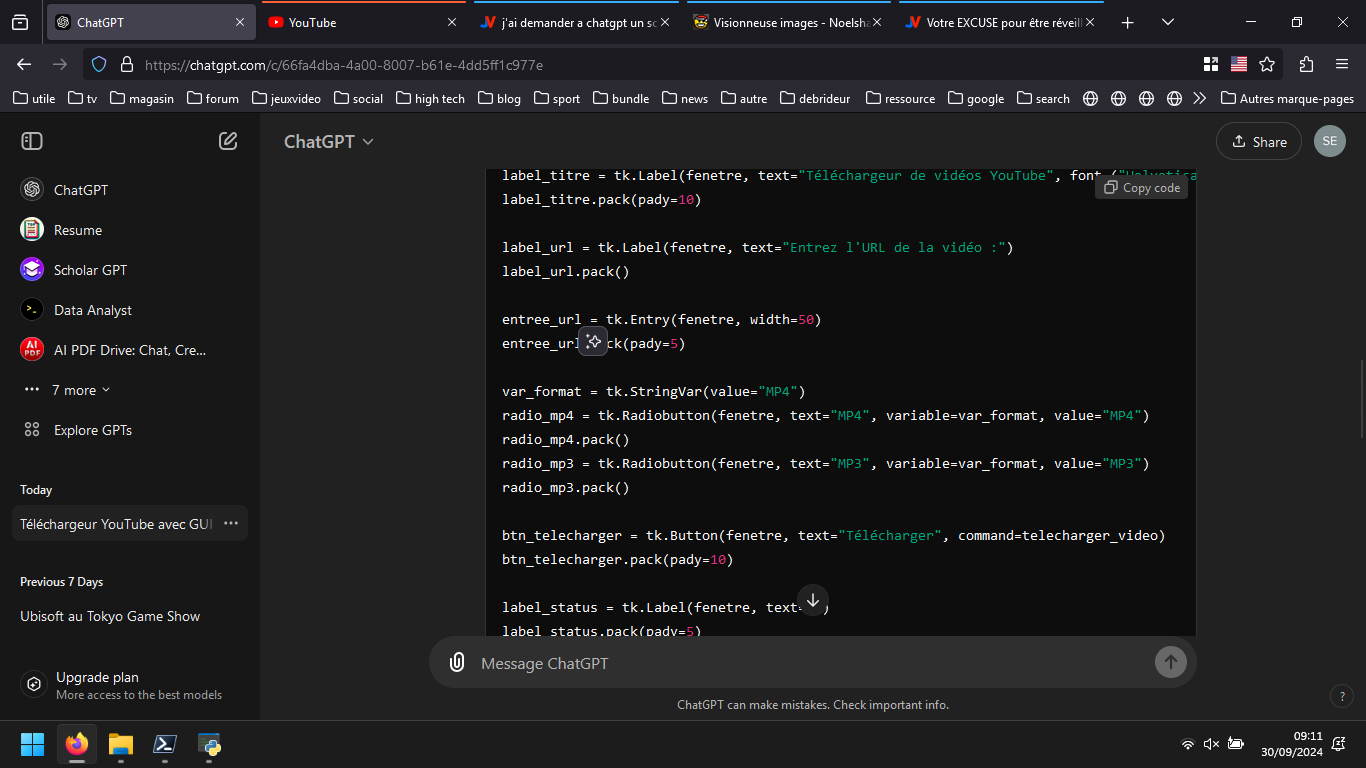Screen dimensions: 1366x768
Task: Close the ChatGPT sidebar
Action: click(32, 141)
